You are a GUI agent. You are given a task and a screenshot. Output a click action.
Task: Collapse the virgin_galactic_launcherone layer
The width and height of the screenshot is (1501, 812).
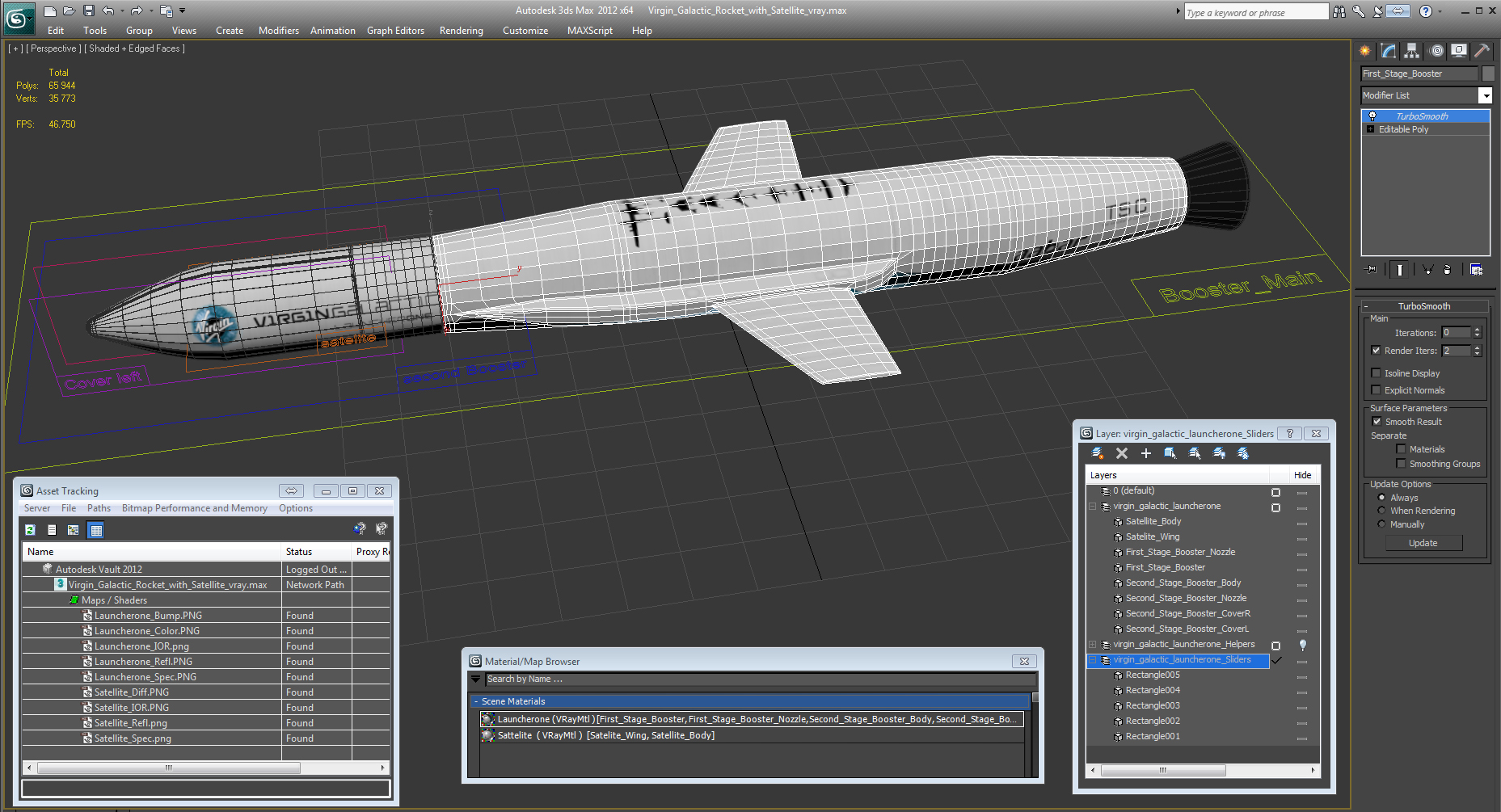click(x=1093, y=507)
